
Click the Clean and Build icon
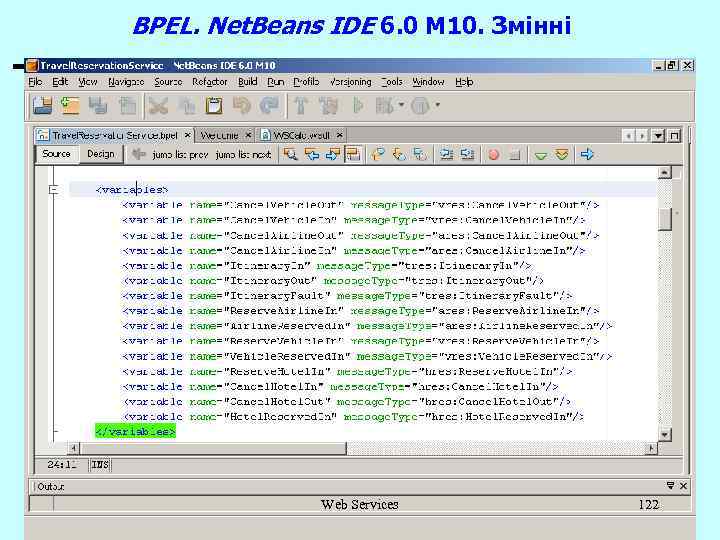329,106
